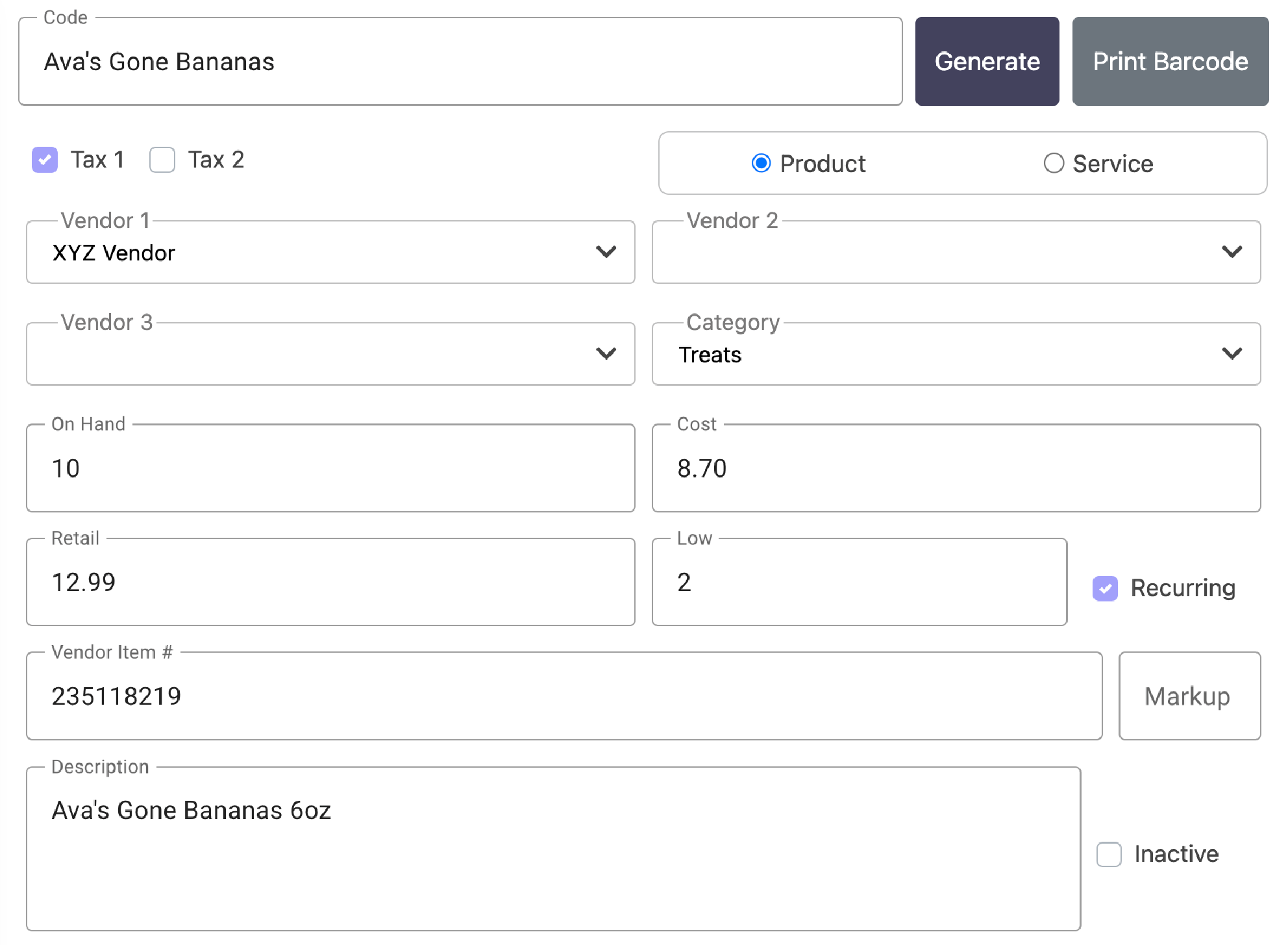Click the Generate button
This screenshot has height=945, width=1288.
[x=987, y=61]
